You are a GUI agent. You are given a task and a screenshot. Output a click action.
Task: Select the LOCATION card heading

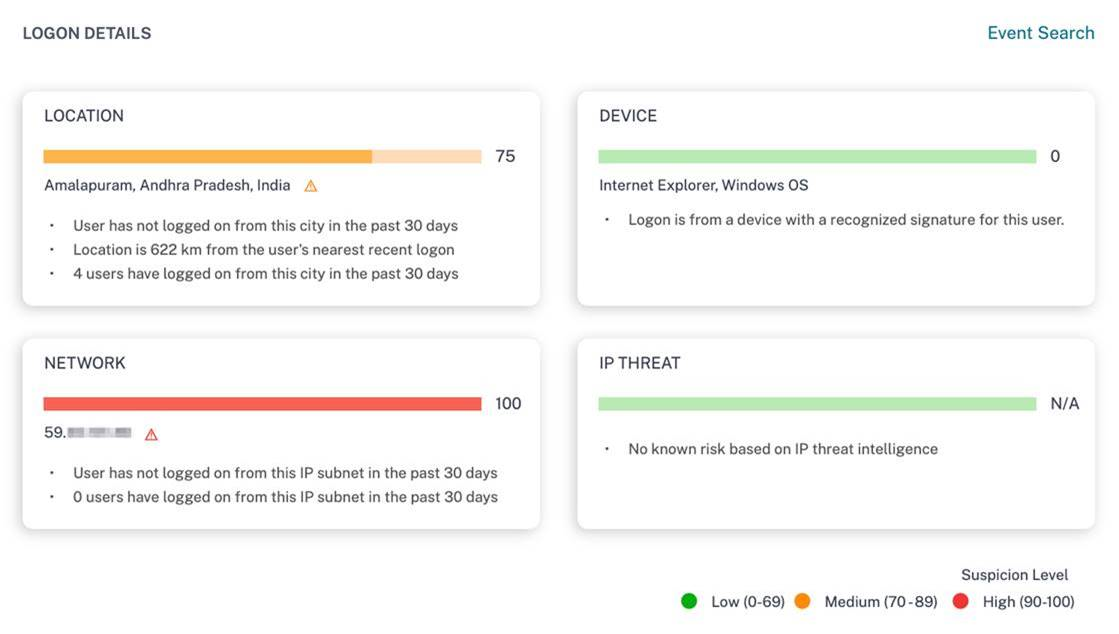[84, 116]
